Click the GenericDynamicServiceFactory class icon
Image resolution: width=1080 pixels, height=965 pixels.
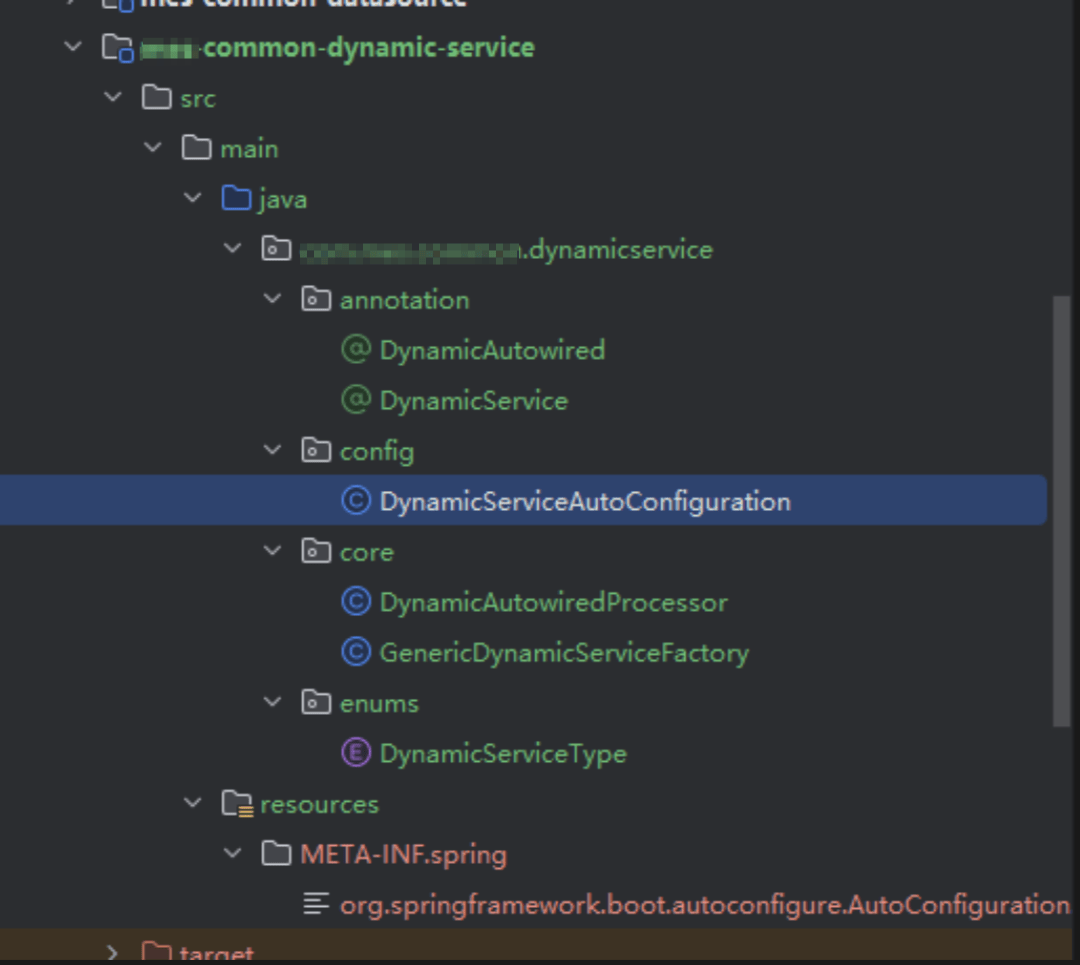[x=355, y=653]
